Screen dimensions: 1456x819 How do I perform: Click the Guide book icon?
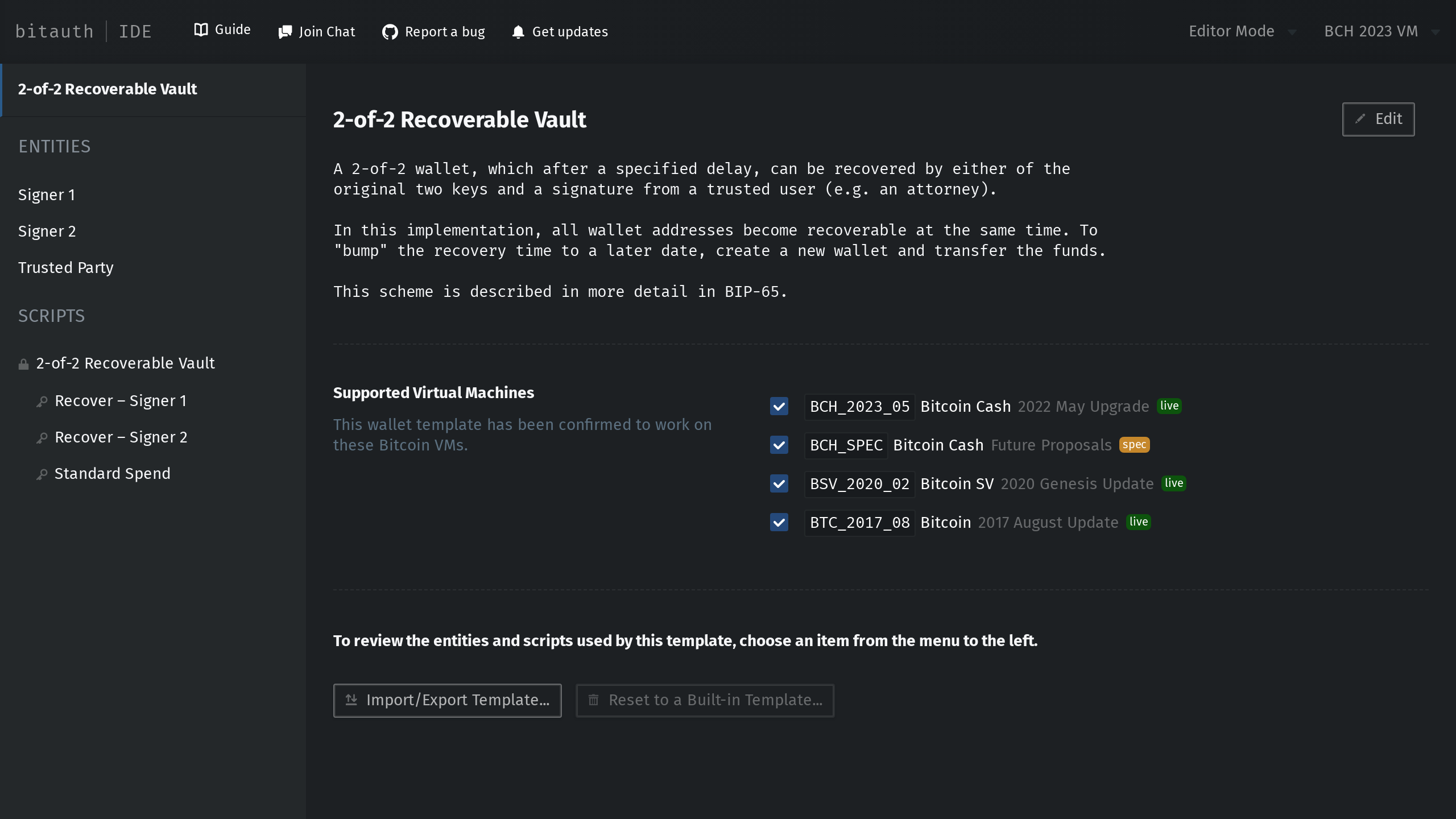201,30
